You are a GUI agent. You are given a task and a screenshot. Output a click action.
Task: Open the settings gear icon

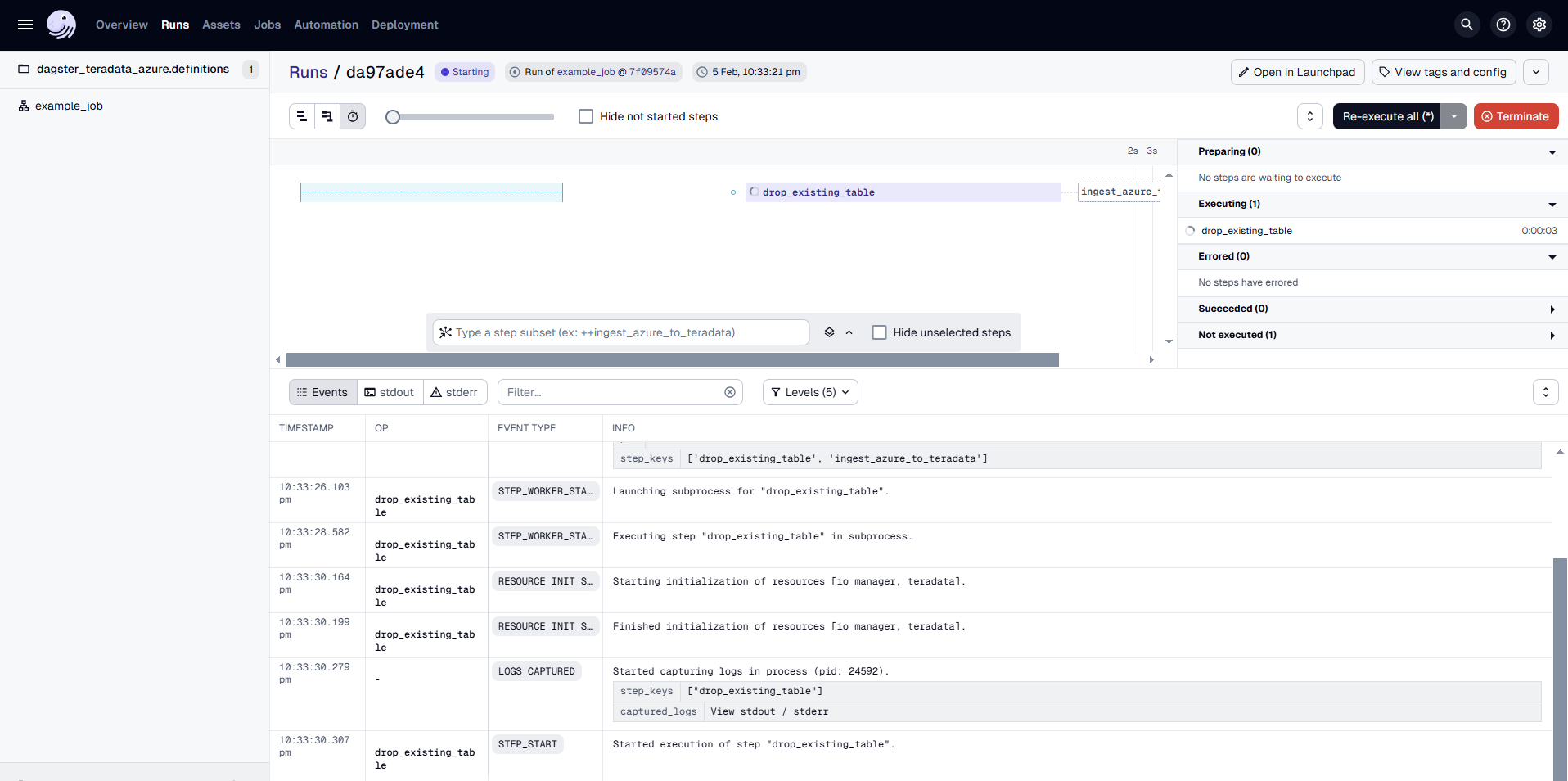[1539, 25]
